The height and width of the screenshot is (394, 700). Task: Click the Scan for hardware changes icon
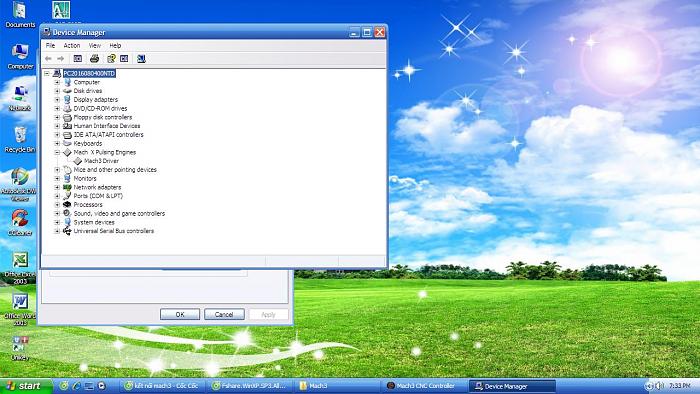(141, 58)
